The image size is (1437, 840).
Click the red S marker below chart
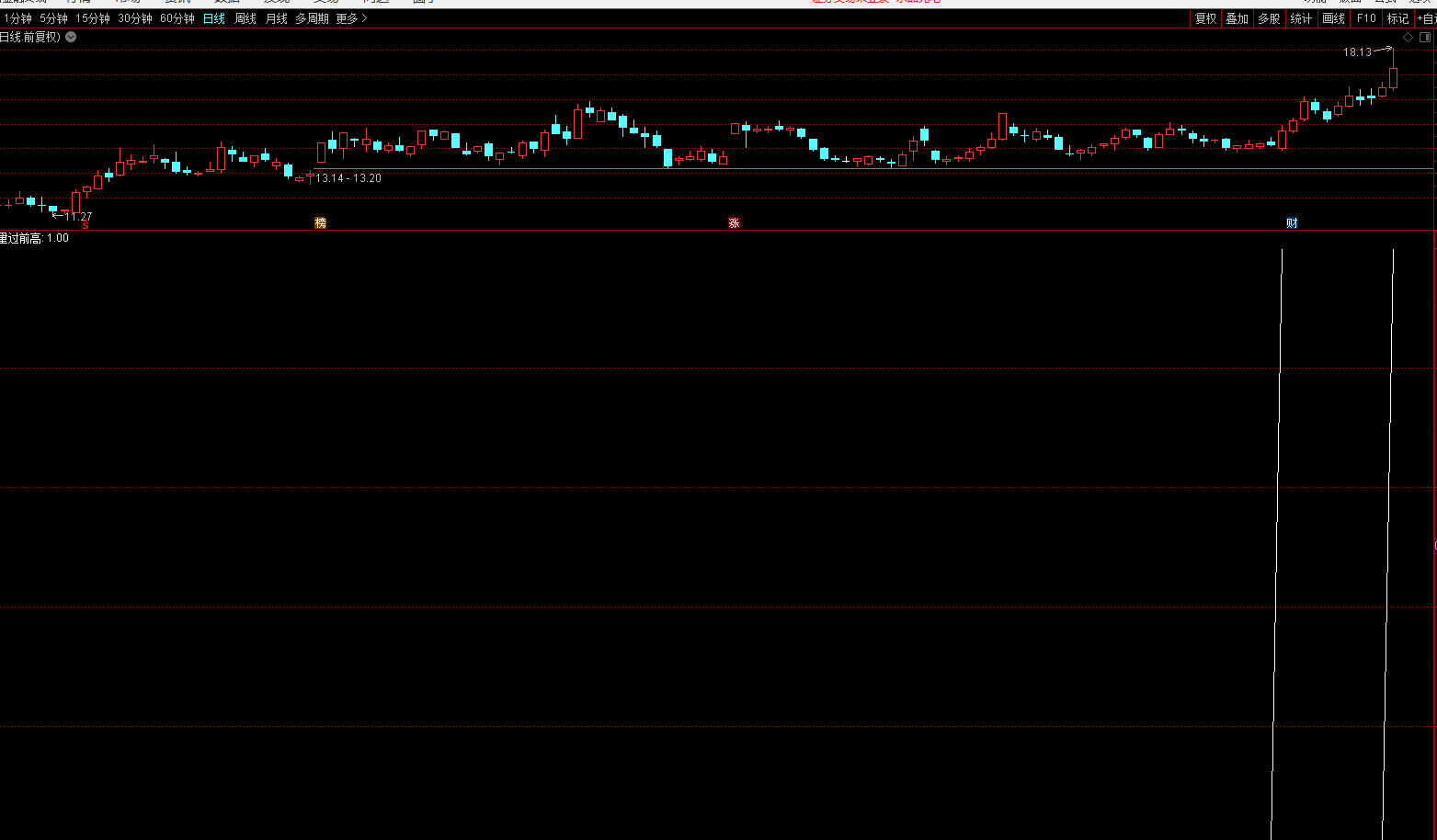[85, 224]
